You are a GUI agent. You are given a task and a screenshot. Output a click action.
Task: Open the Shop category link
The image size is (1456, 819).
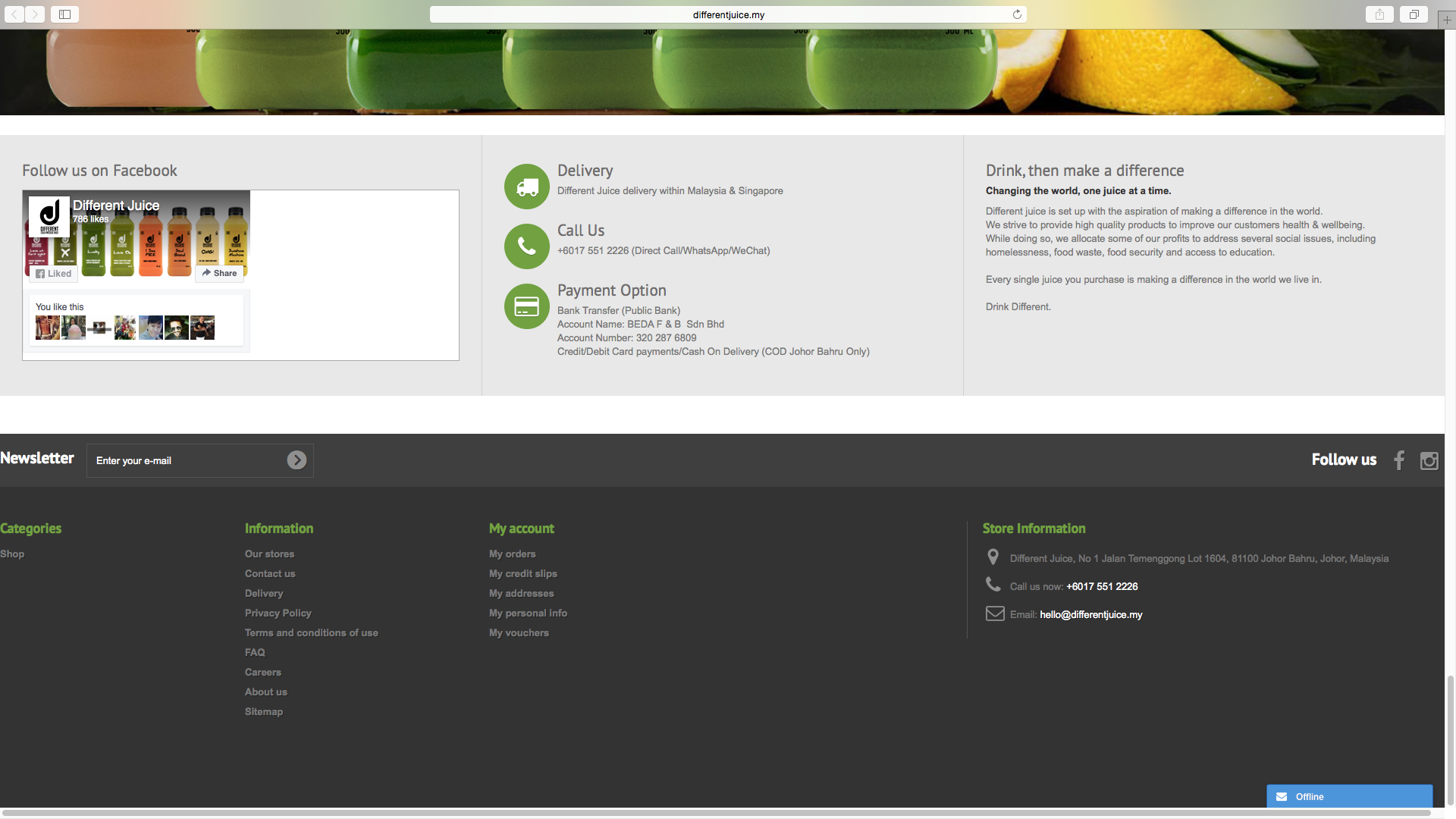coord(12,554)
